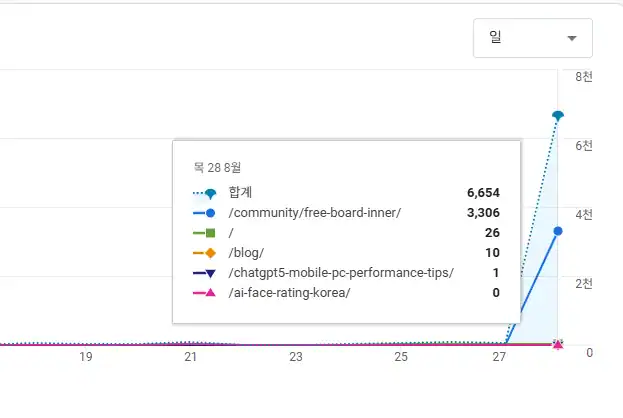Click the teal 합계 data point on chart
Viewport: 623px width, 418px height.
click(558, 116)
